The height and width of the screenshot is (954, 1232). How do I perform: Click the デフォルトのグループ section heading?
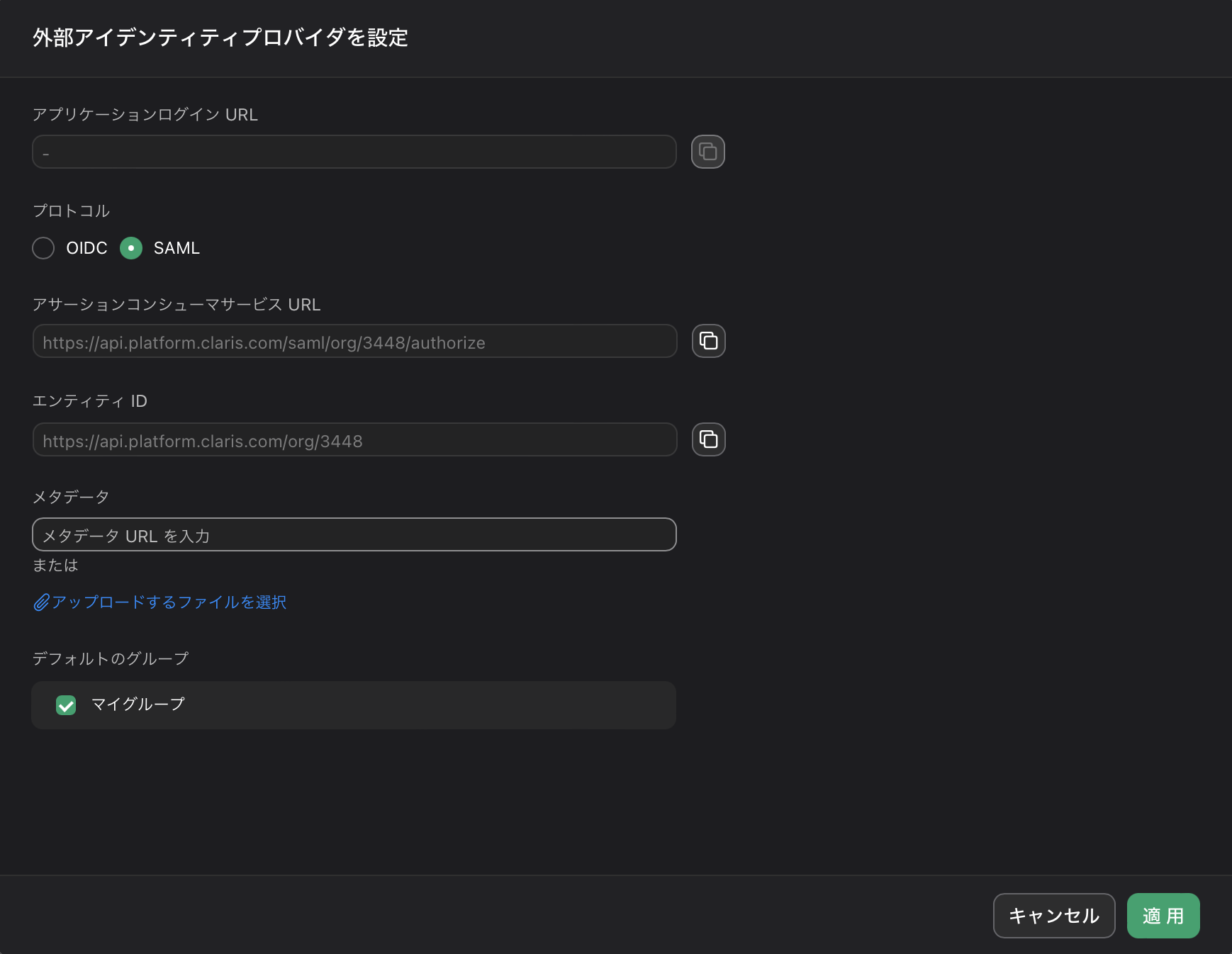tap(110, 658)
